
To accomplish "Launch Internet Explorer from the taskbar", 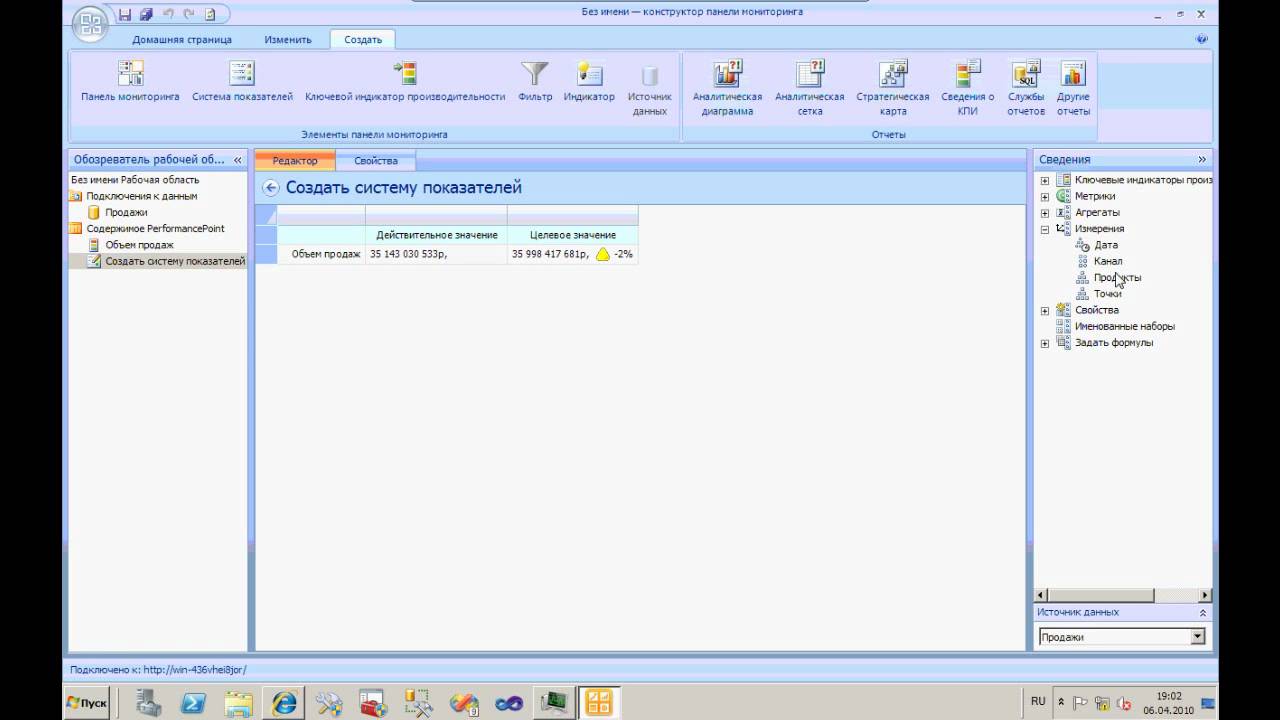I will tap(285, 703).
